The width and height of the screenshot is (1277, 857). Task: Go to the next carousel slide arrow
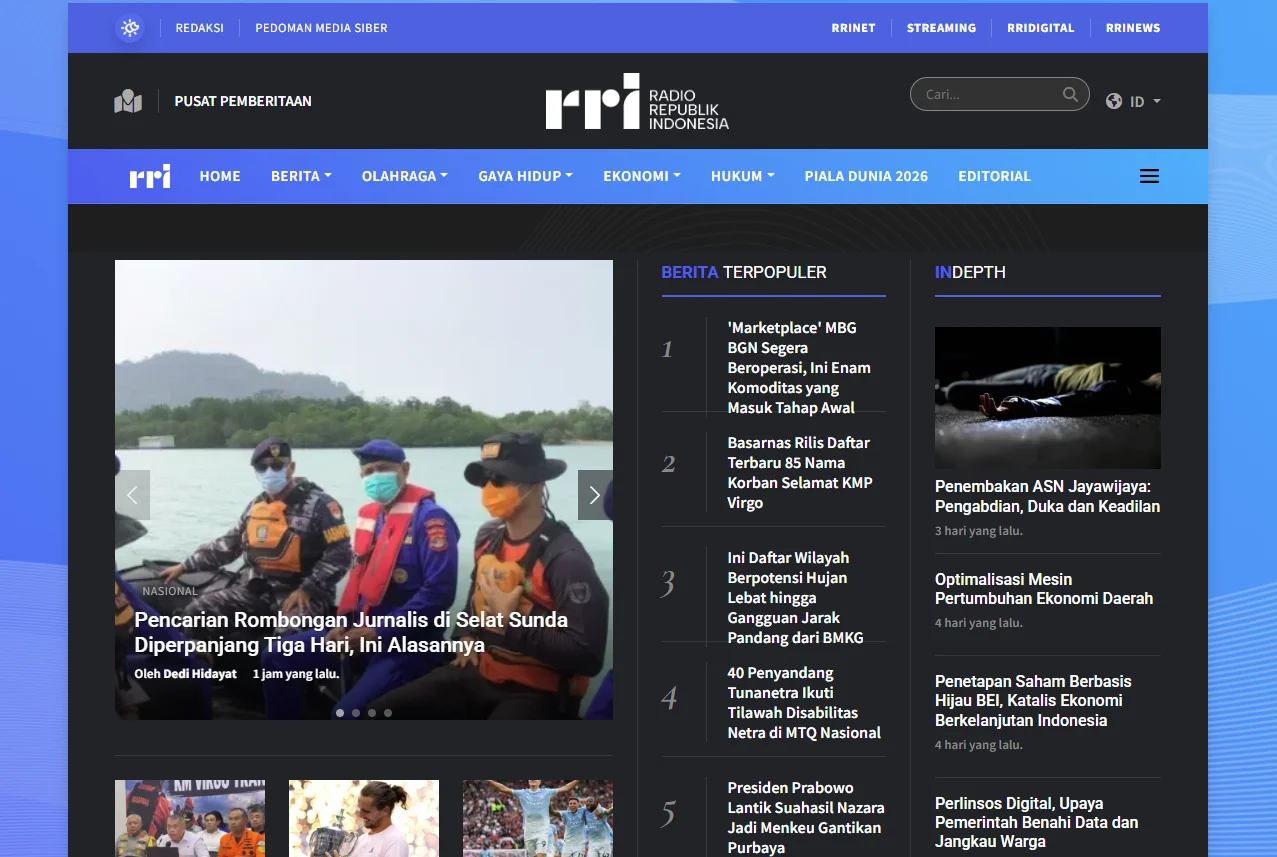595,495
